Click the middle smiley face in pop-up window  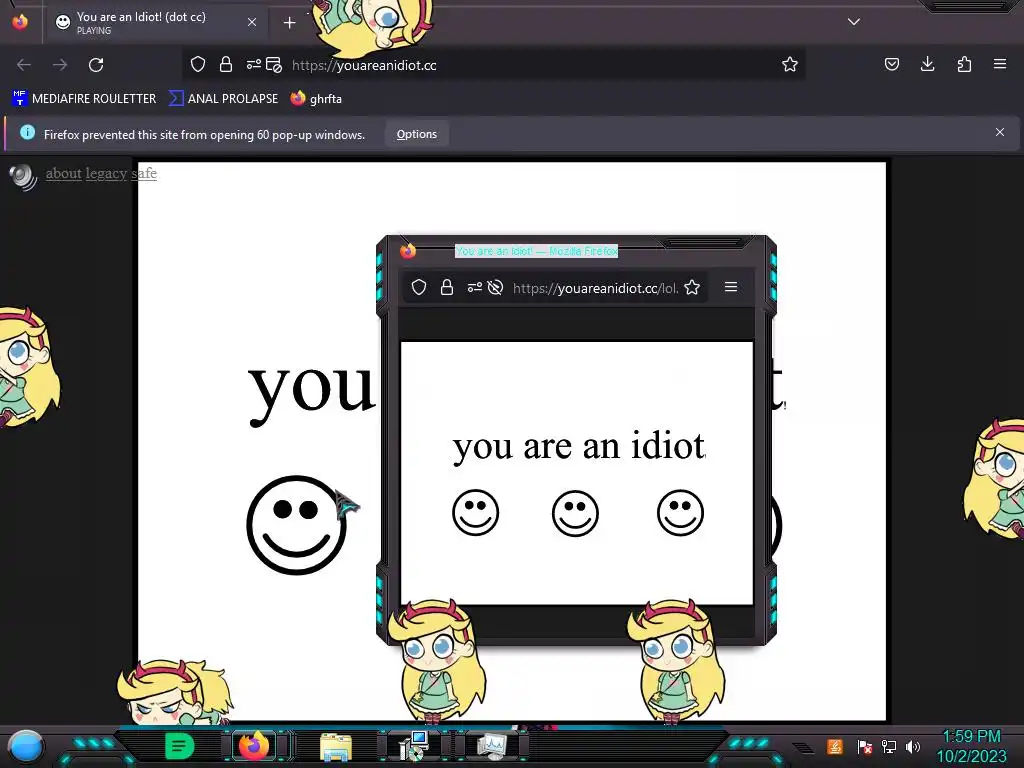575,513
